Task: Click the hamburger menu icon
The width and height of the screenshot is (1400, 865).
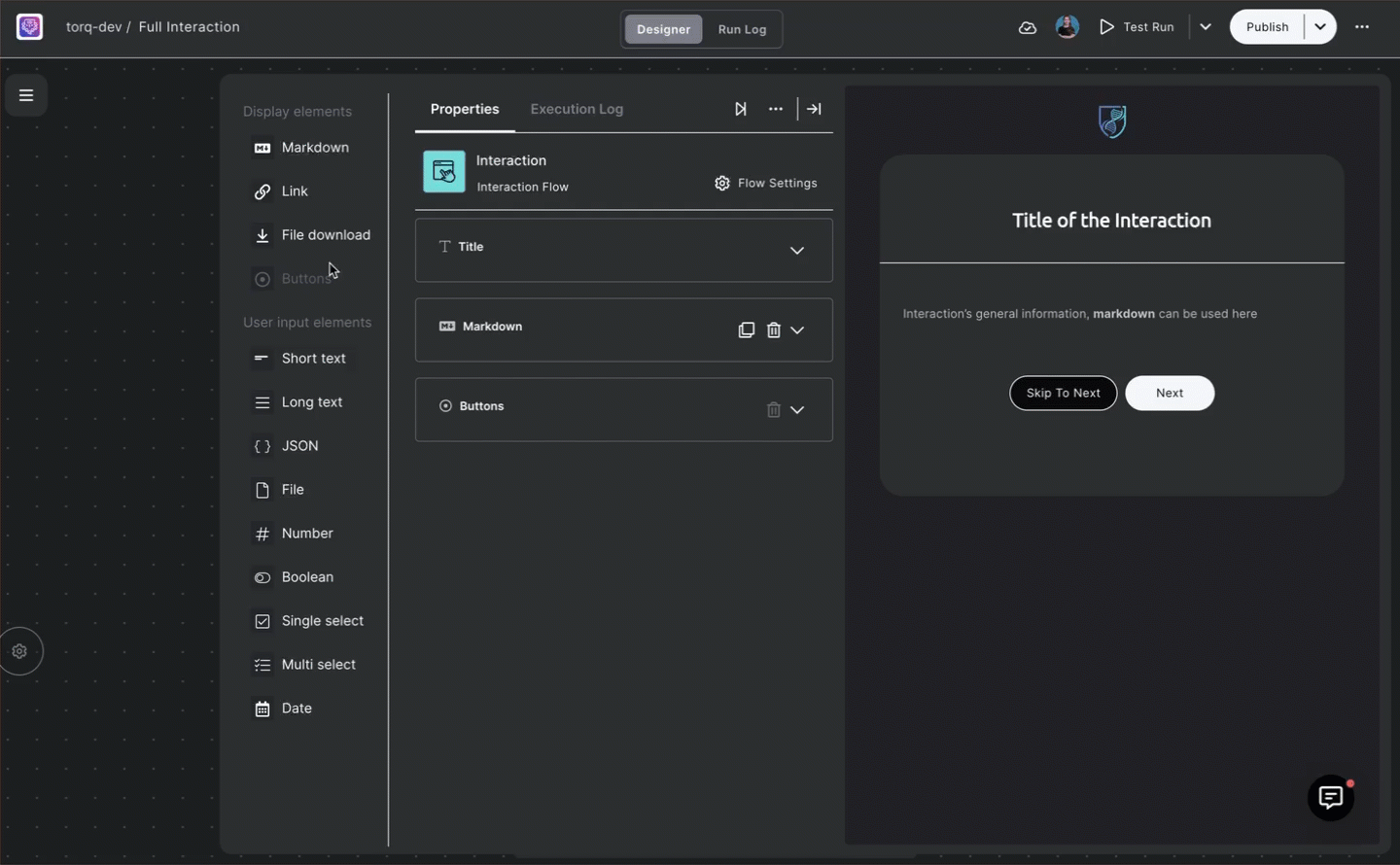Action: (x=26, y=95)
